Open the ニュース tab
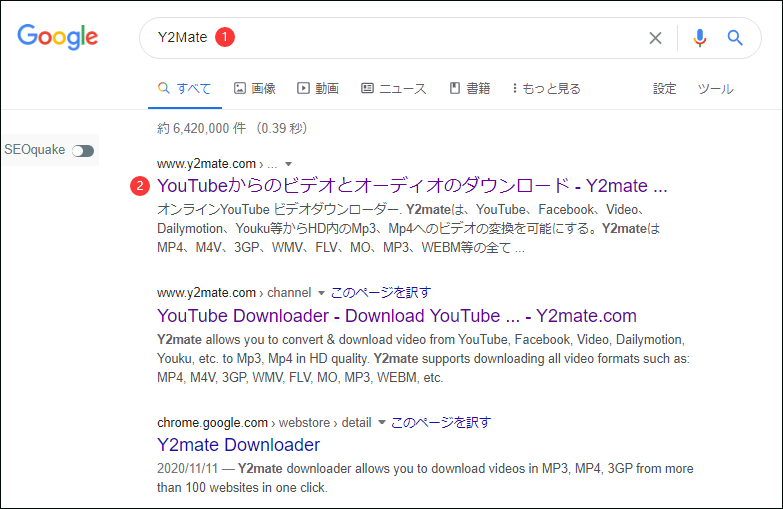This screenshot has height=509, width=783. pos(394,89)
